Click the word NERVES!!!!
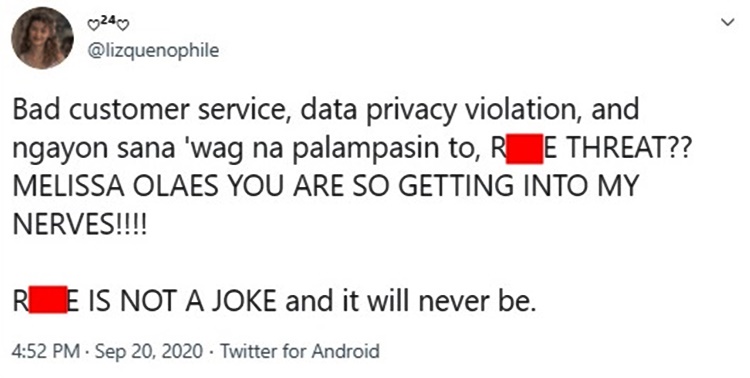The height and width of the screenshot is (378, 750). [80, 224]
